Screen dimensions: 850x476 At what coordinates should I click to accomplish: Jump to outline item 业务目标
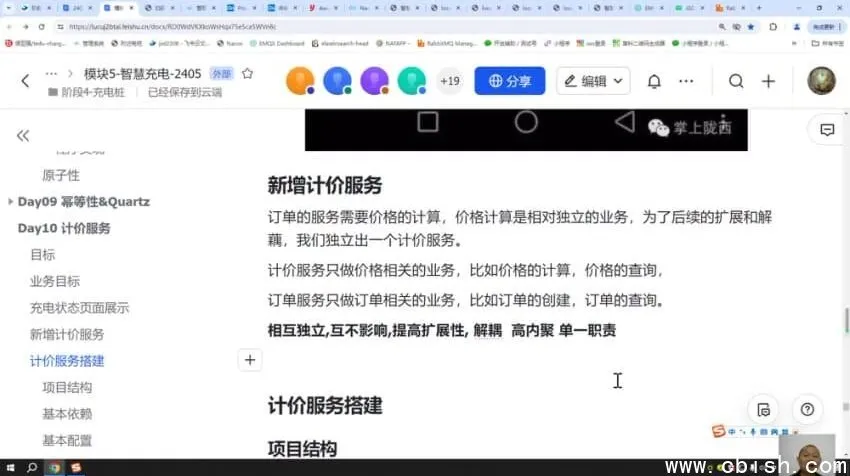[x=55, y=281]
